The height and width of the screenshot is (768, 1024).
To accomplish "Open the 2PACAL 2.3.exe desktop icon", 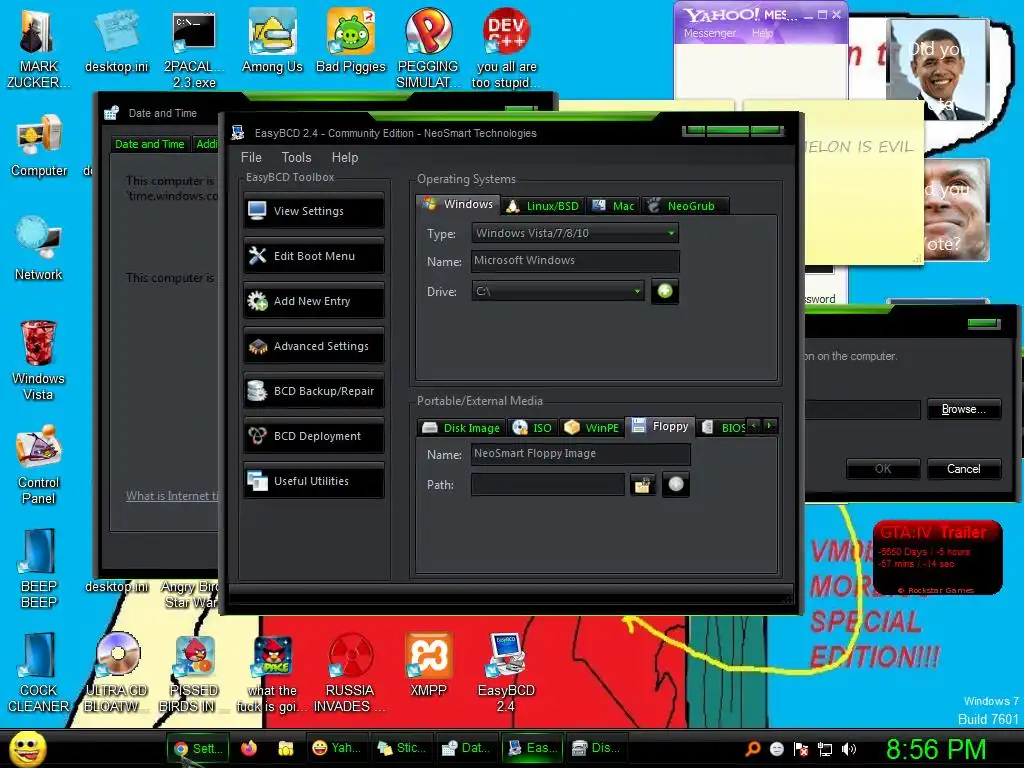I will pyautogui.click(x=194, y=49).
